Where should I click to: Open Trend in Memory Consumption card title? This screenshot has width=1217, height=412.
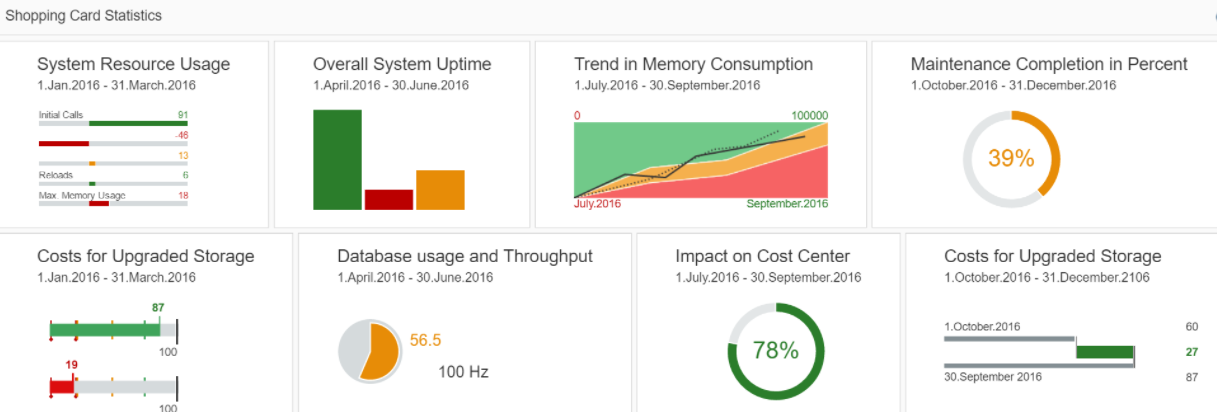693,64
